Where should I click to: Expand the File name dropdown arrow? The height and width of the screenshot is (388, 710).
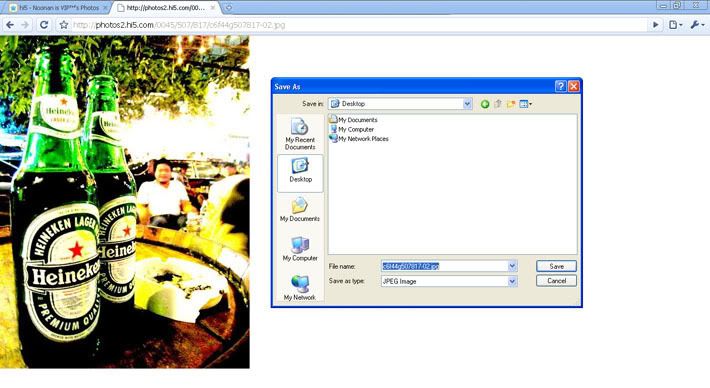point(512,266)
